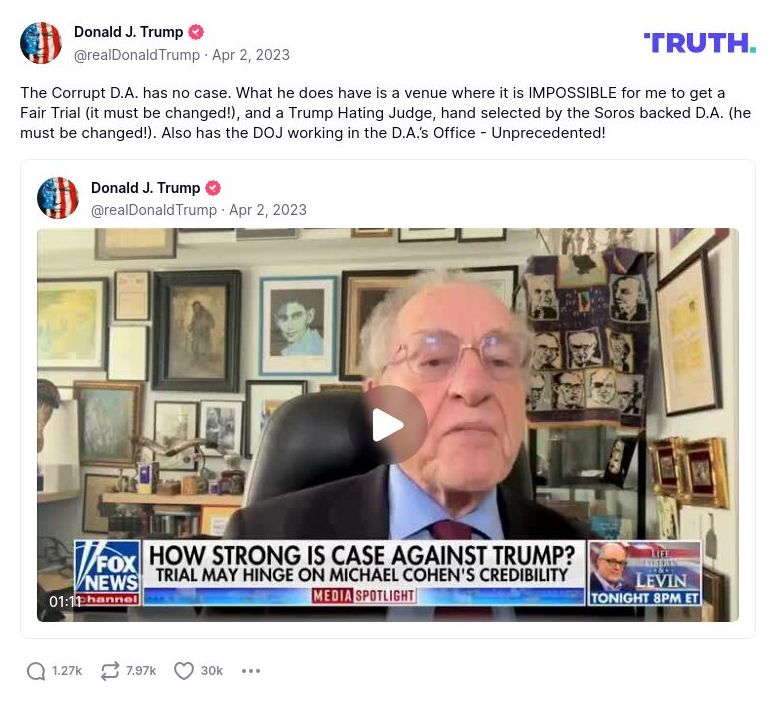The width and height of the screenshot is (777, 702).
Task: View the 7.97k ReTruths count
Action: [141, 671]
